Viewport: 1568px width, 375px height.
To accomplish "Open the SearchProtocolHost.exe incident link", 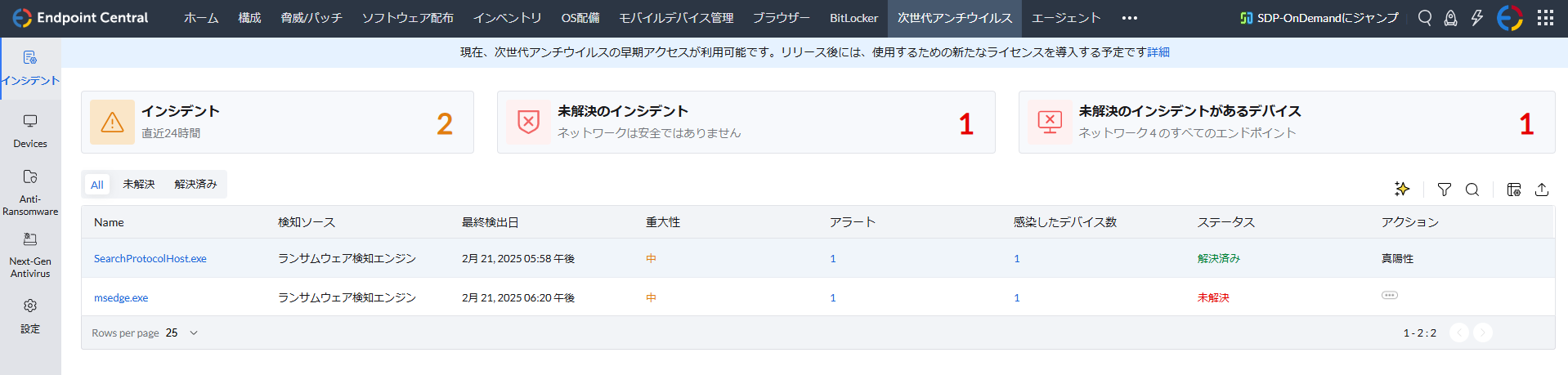I will tap(150, 259).
